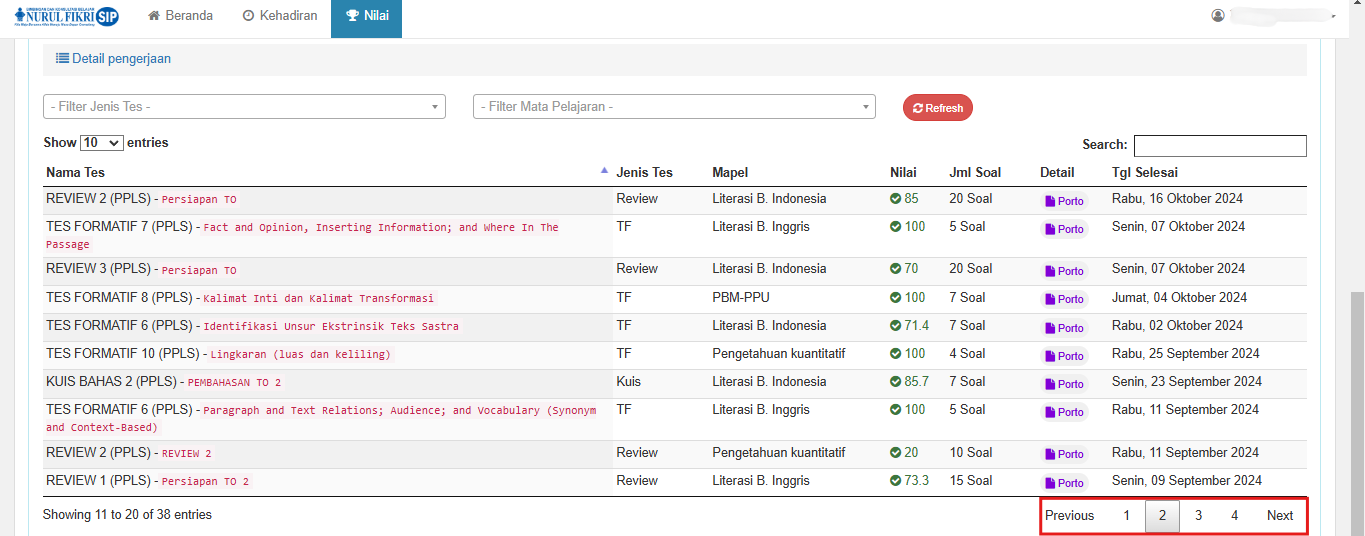Sort the table by Nilai column header
This screenshot has width=1365, height=536.
point(903,172)
